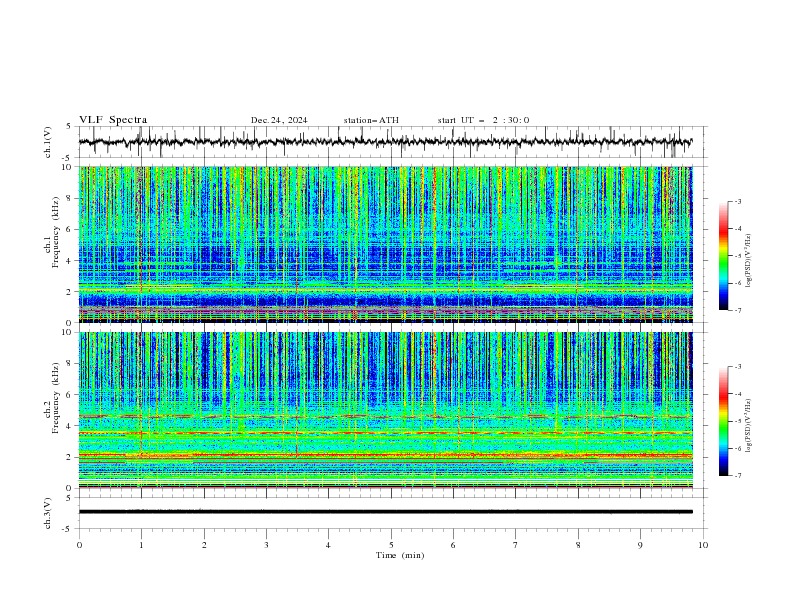The width and height of the screenshot is (792, 612).
Task: Click time axis tick label "8"
Action: [x=578, y=545]
